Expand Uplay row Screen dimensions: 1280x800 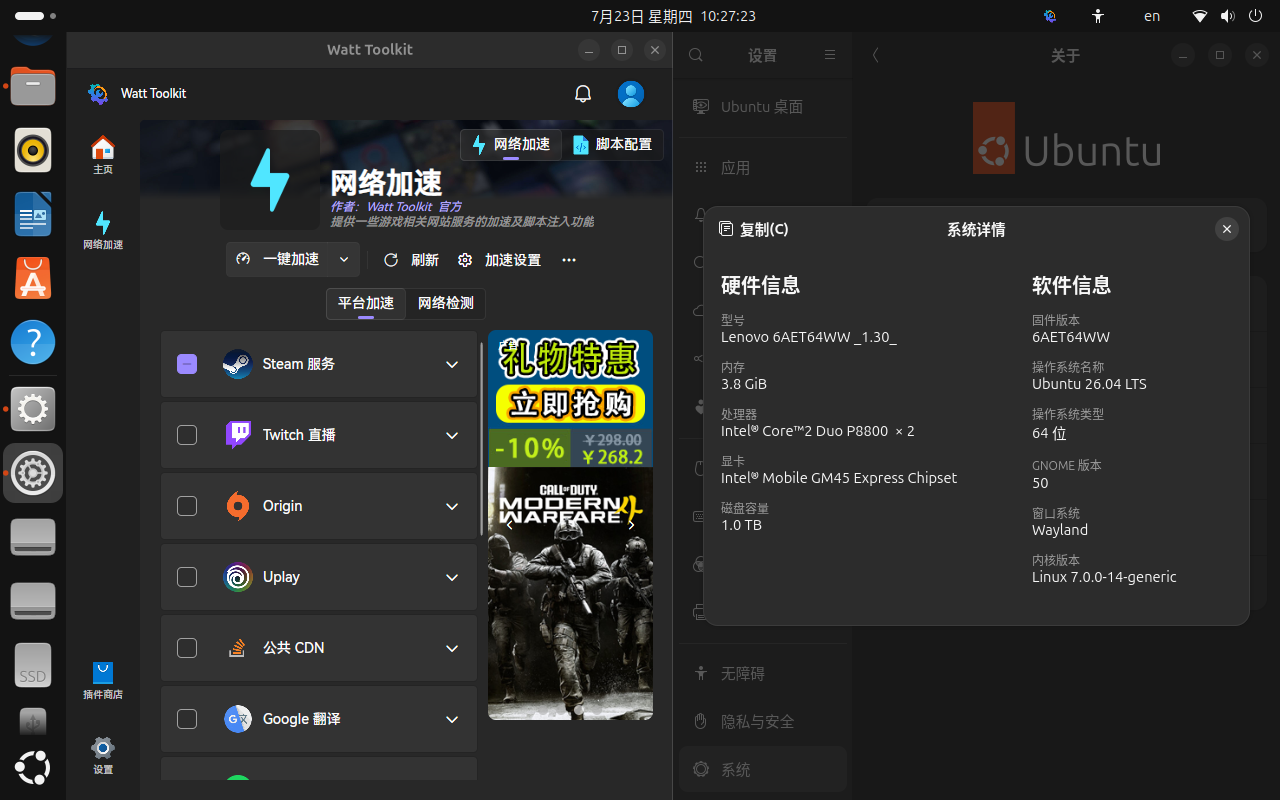[452, 578]
